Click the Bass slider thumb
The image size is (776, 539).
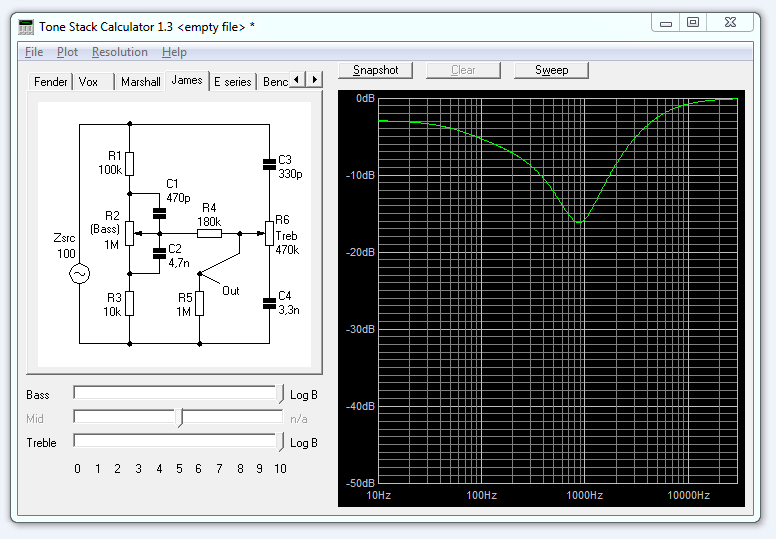[x=280, y=394]
